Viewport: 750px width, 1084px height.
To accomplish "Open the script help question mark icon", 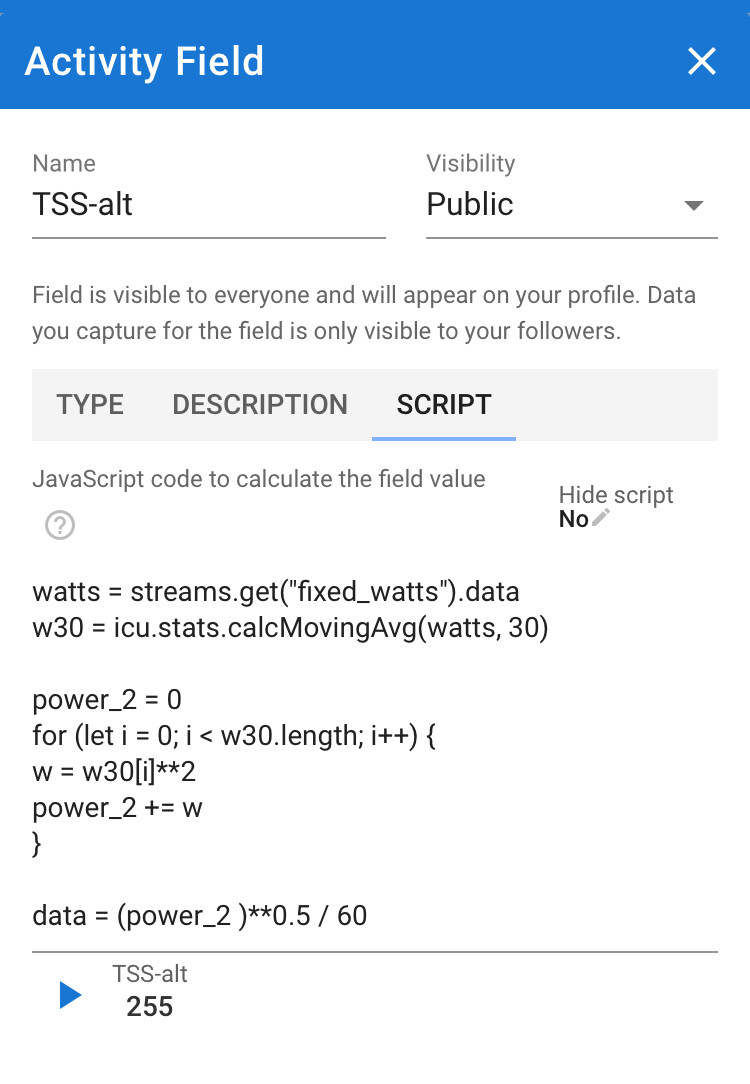I will pyautogui.click(x=60, y=525).
